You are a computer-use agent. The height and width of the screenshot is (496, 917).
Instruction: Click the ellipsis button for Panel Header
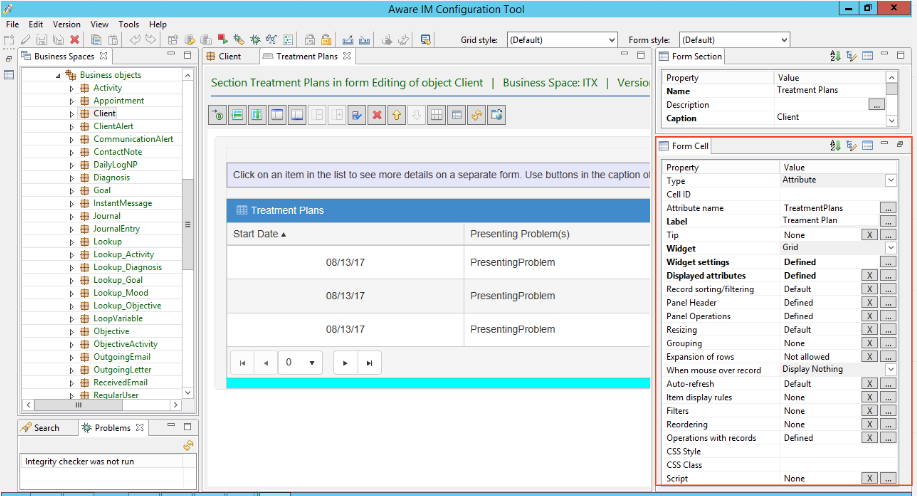point(888,302)
